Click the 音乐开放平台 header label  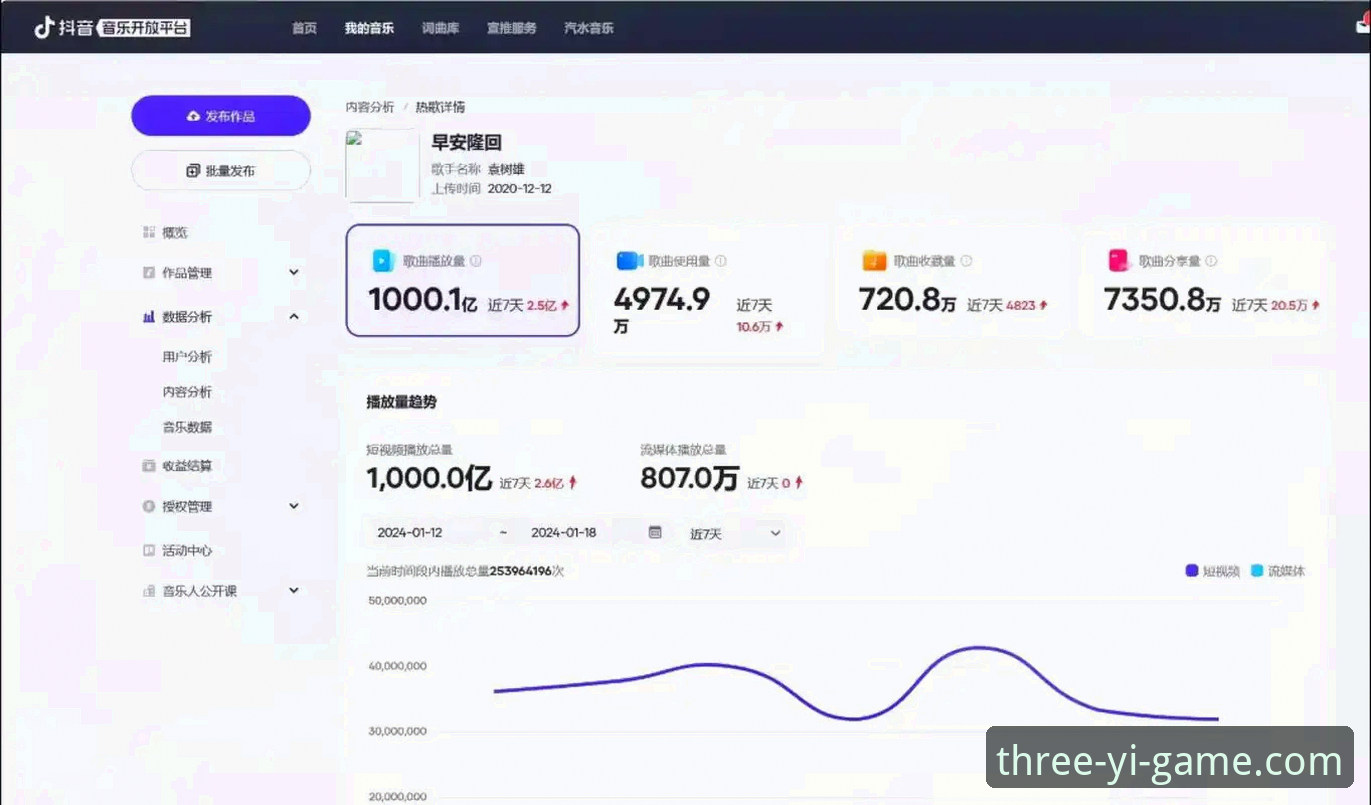pos(145,28)
